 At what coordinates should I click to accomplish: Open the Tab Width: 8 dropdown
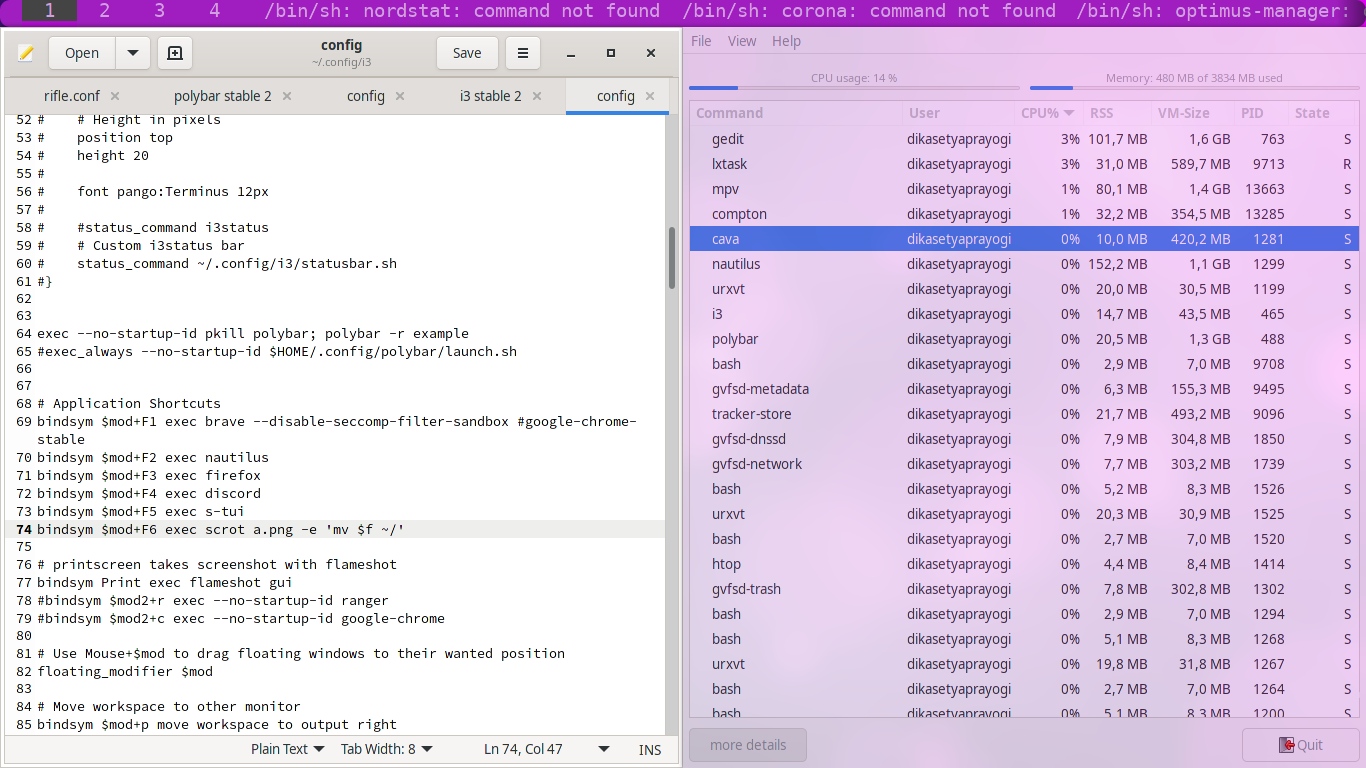coord(386,749)
